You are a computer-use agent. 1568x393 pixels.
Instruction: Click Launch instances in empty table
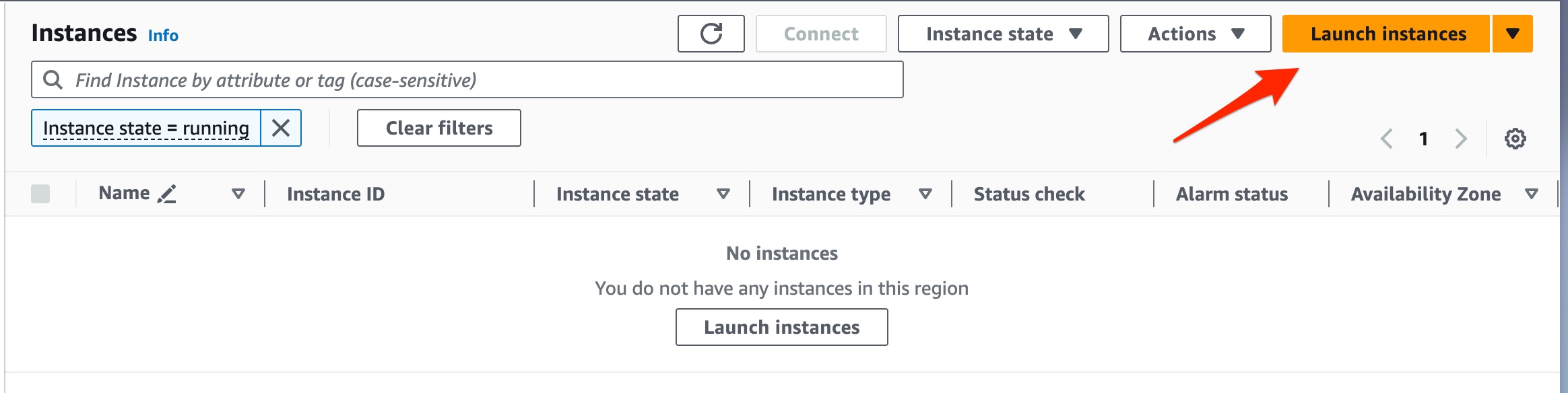pos(781,327)
